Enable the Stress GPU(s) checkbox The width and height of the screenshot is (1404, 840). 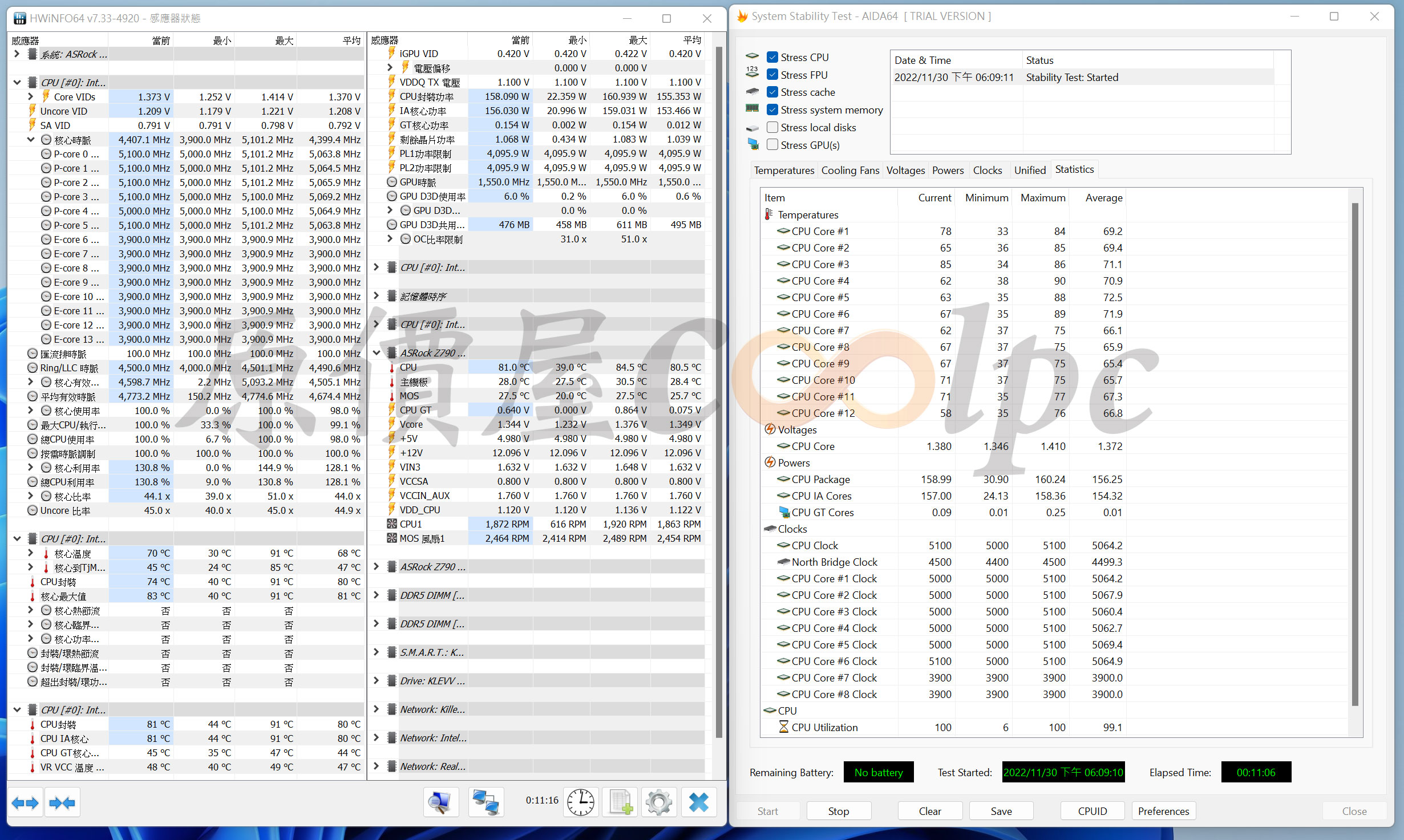point(772,145)
